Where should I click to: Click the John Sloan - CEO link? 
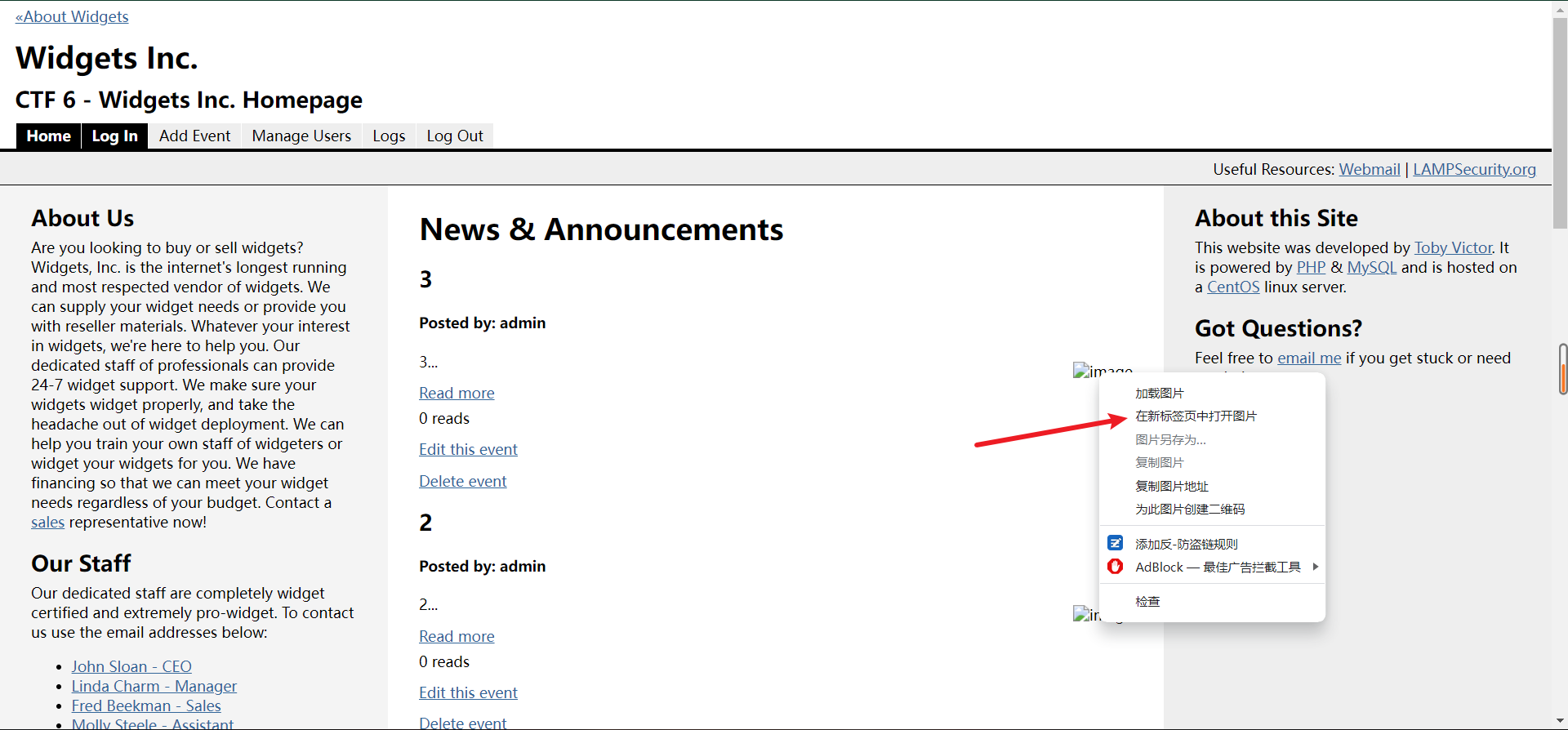131,667
